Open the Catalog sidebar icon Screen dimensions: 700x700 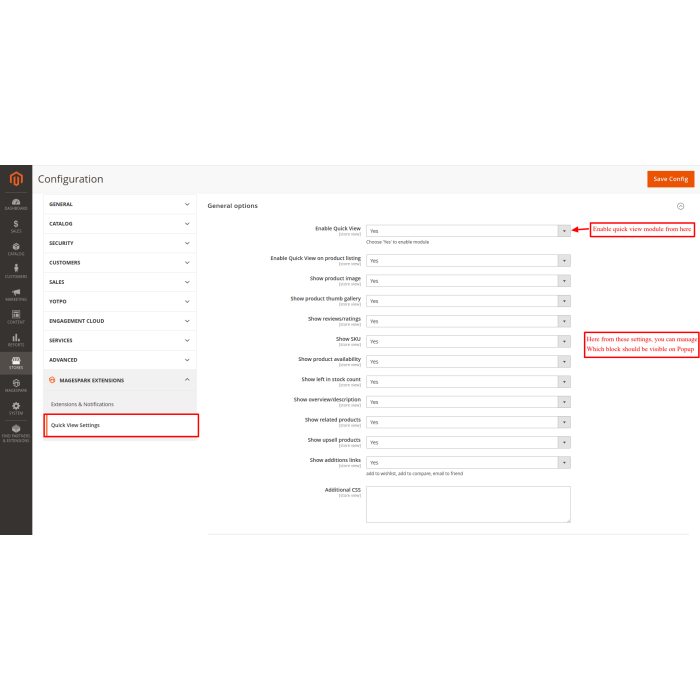click(x=16, y=250)
